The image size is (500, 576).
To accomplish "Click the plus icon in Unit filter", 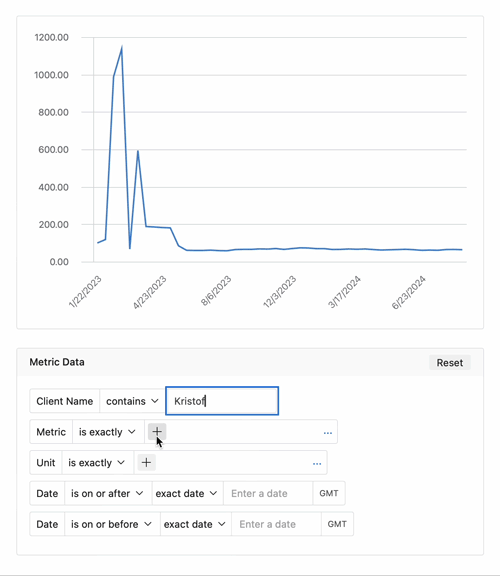I will 146,462.
